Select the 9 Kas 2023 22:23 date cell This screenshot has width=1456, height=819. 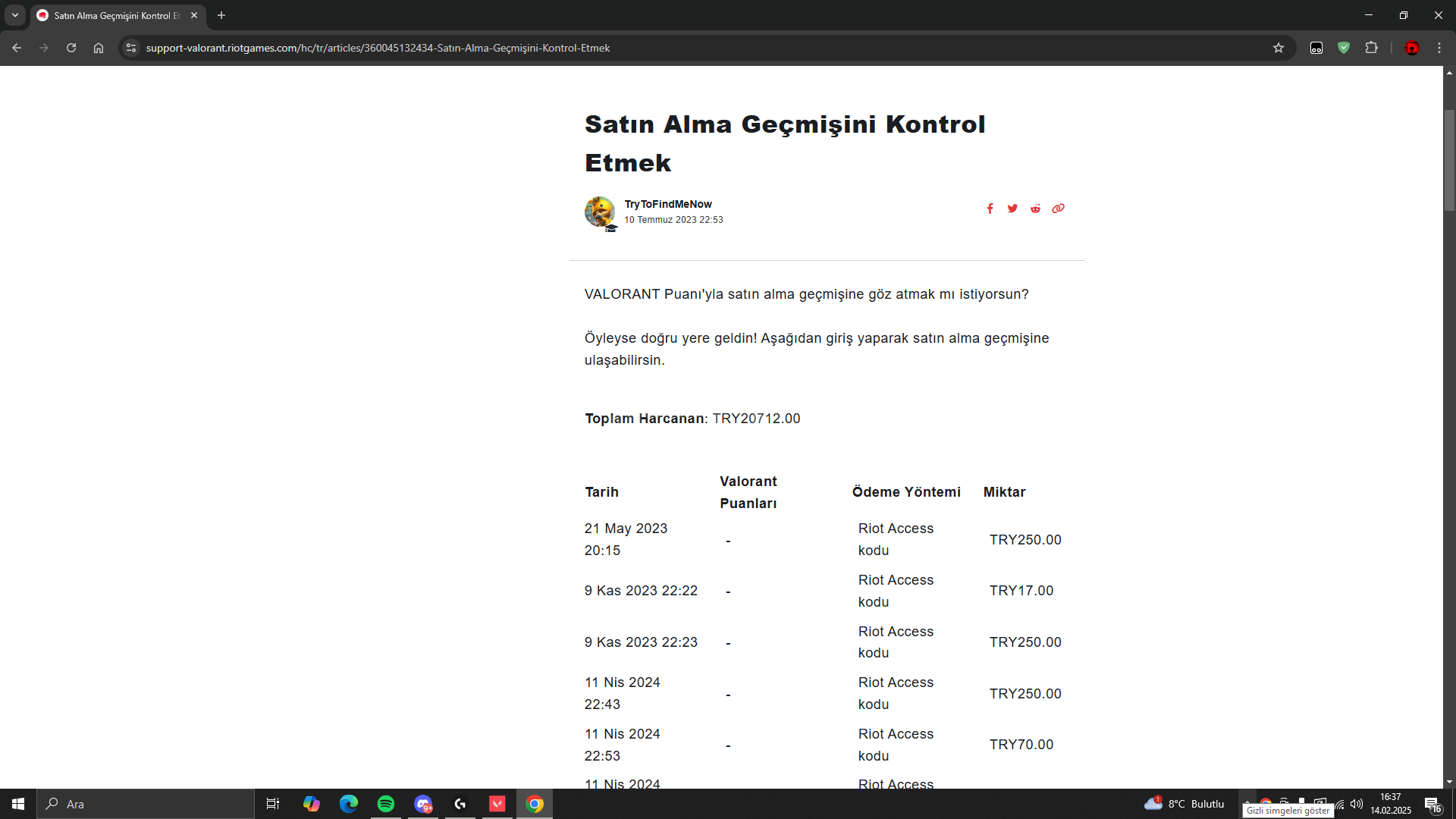pyautogui.click(x=641, y=642)
